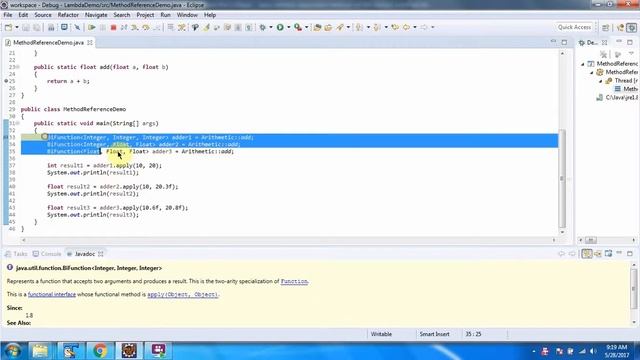
Task: Follow the apply(Object, Object) link
Action: coord(182,294)
